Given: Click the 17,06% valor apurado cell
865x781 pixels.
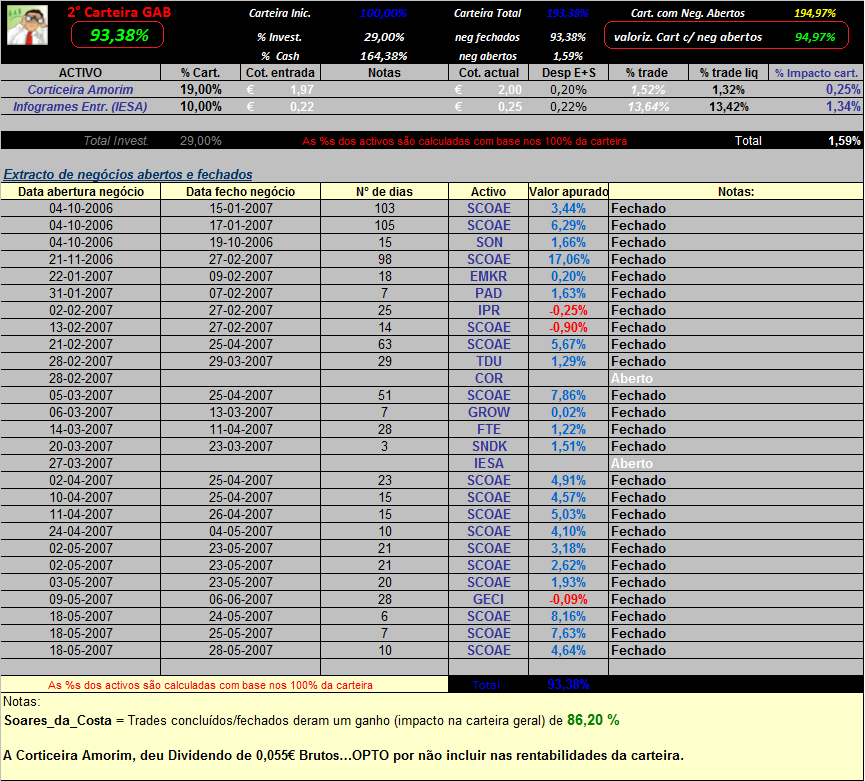Looking at the screenshot, I should (568, 259).
